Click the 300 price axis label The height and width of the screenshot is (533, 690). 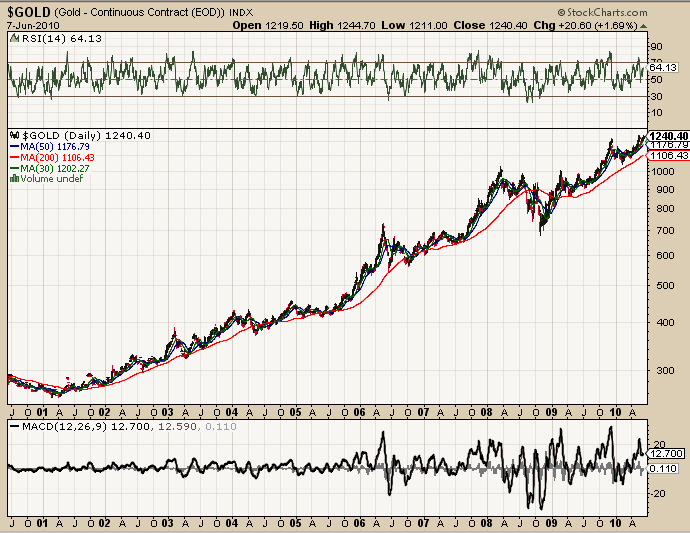coord(665,371)
